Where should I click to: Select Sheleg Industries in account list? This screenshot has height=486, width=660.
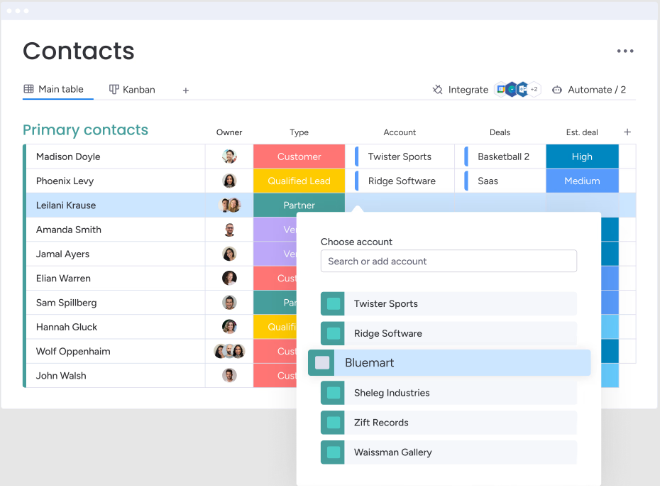click(x=449, y=393)
